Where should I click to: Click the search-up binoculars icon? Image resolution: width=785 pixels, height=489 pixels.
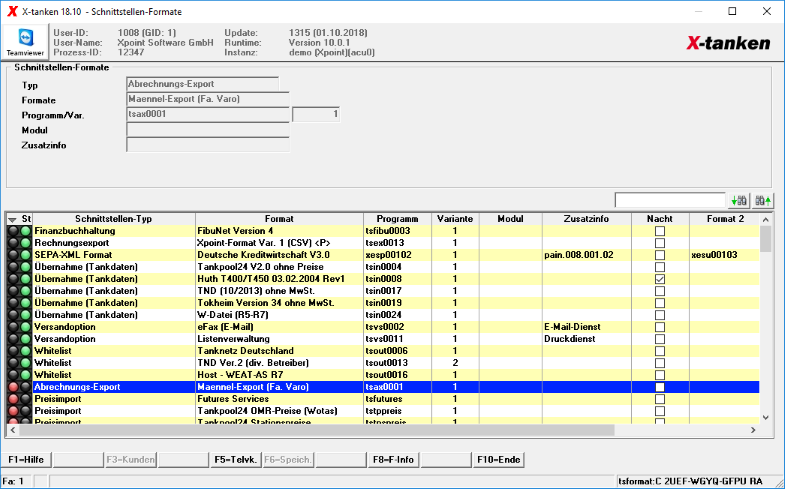(763, 201)
